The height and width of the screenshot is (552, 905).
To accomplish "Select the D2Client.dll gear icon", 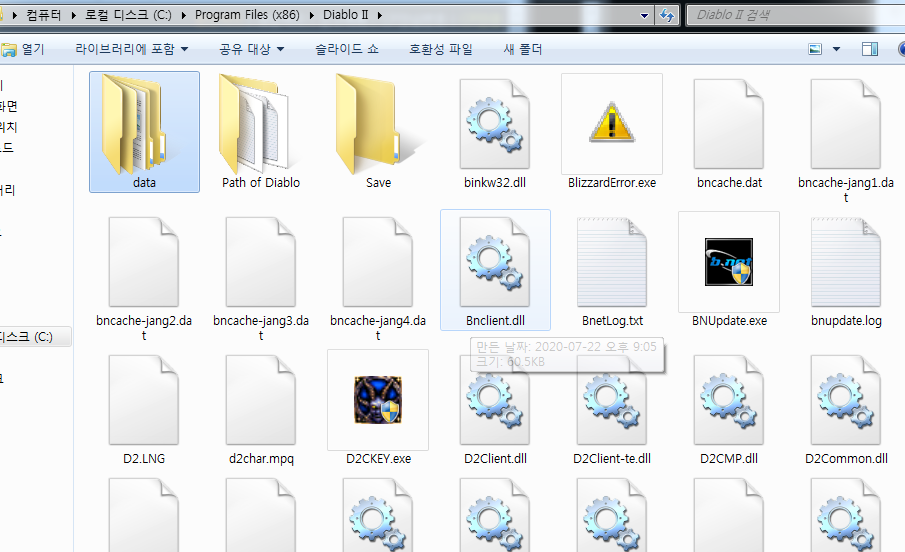I will point(495,400).
